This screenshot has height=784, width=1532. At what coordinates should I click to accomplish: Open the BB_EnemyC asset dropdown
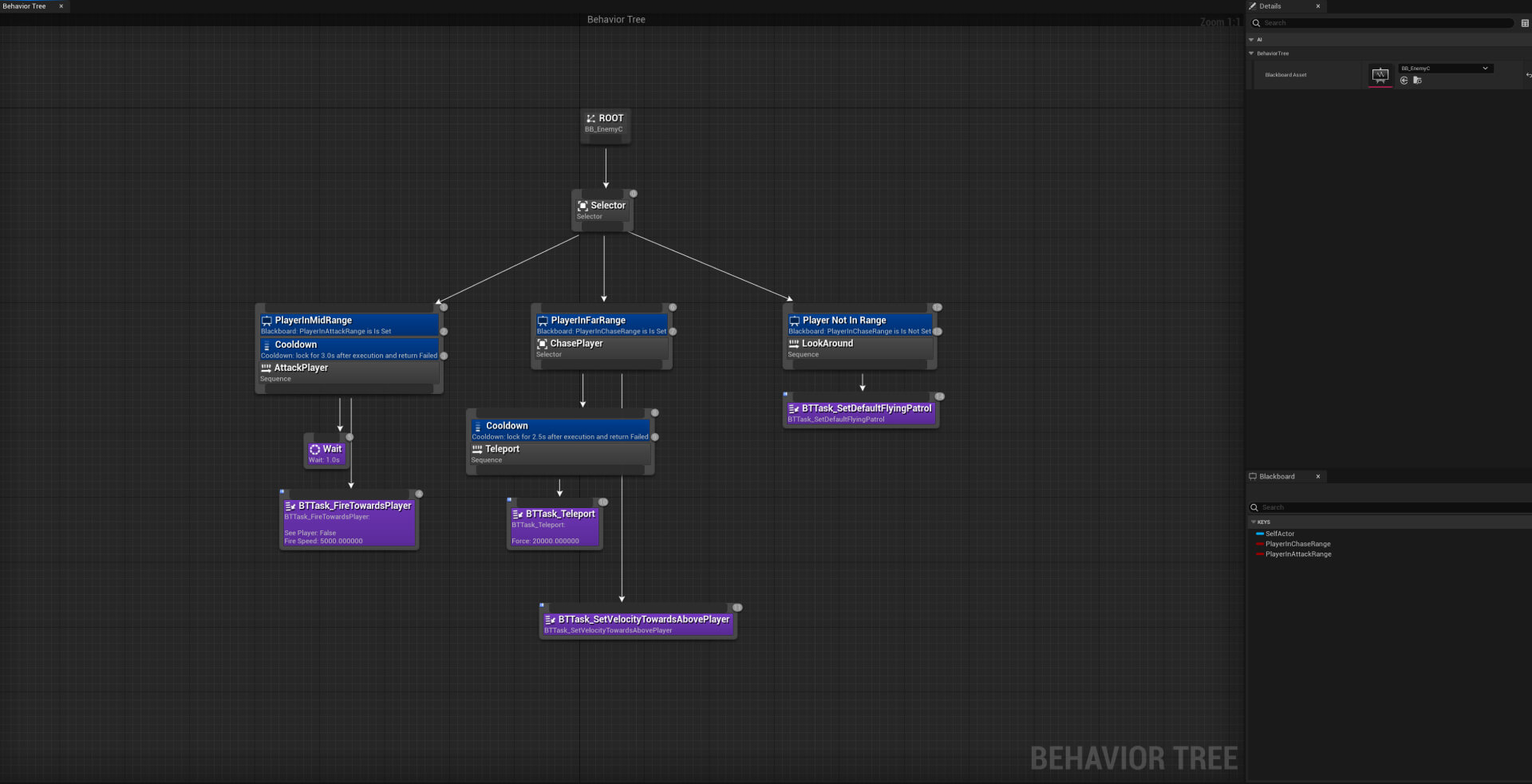tap(1445, 69)
